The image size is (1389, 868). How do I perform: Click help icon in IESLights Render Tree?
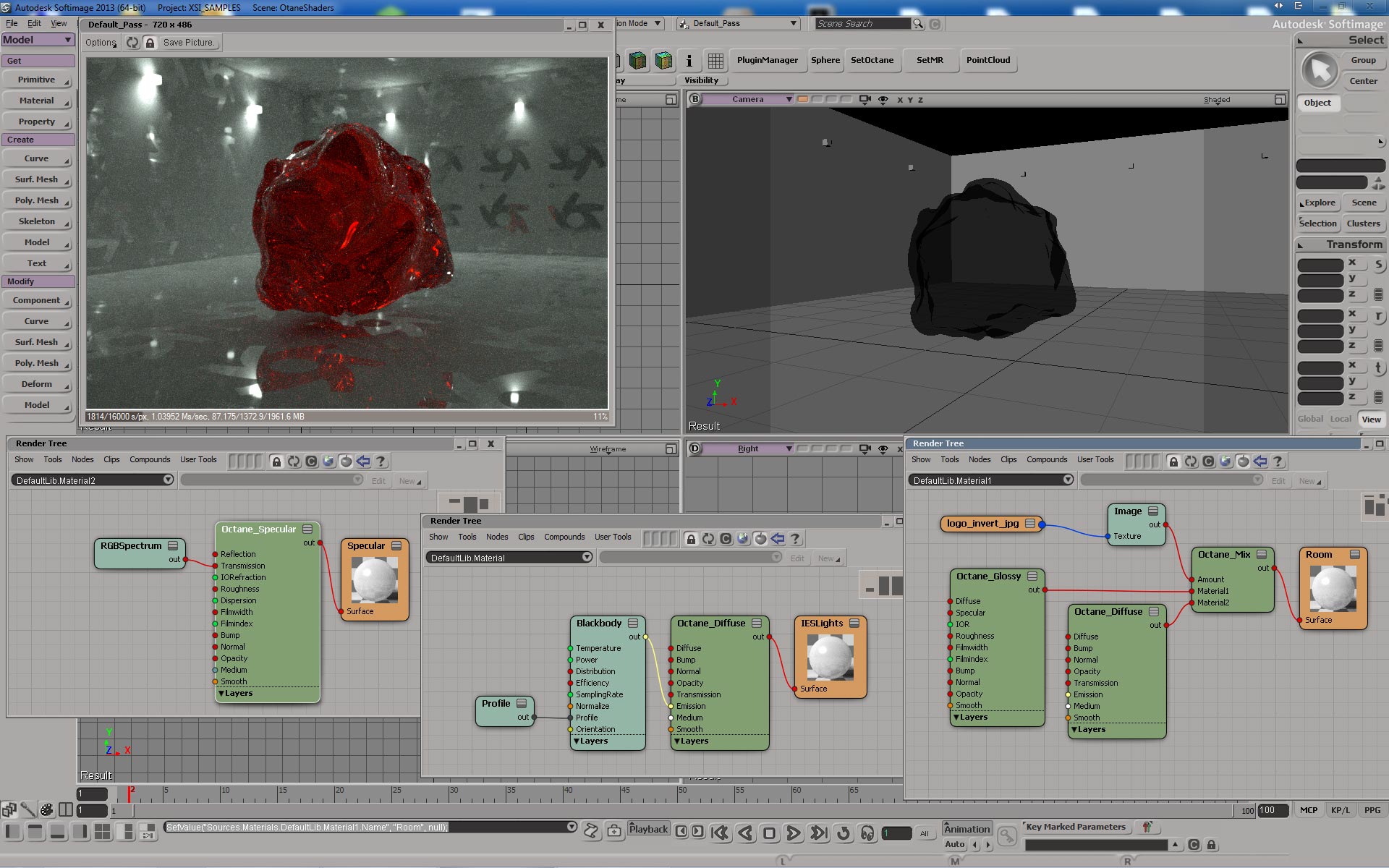pos(795,539)
